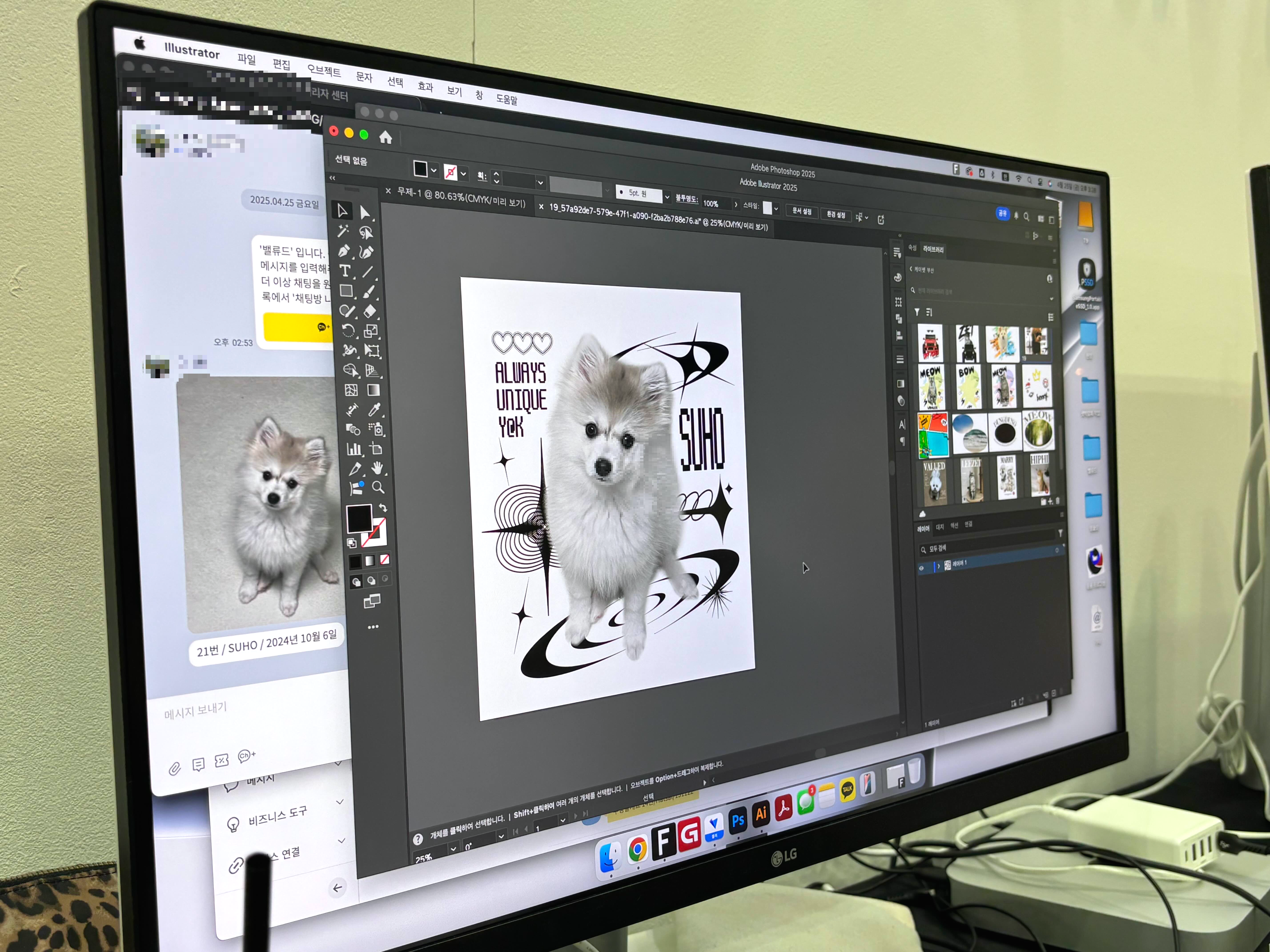The image size is (1270, 952).
Task: Select the Direct Selection tool
Action: (x=364, y=213)
